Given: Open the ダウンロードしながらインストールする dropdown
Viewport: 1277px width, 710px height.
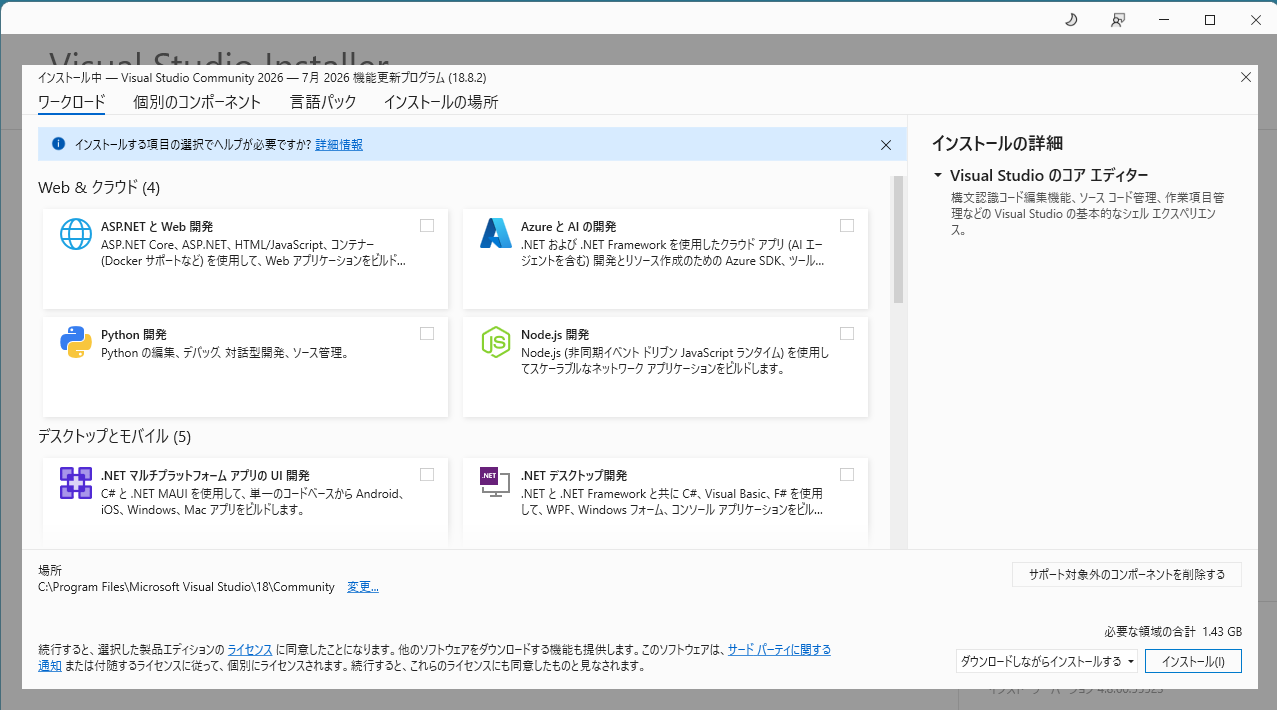Looking at the screenshot, I should click(1047, 661).
